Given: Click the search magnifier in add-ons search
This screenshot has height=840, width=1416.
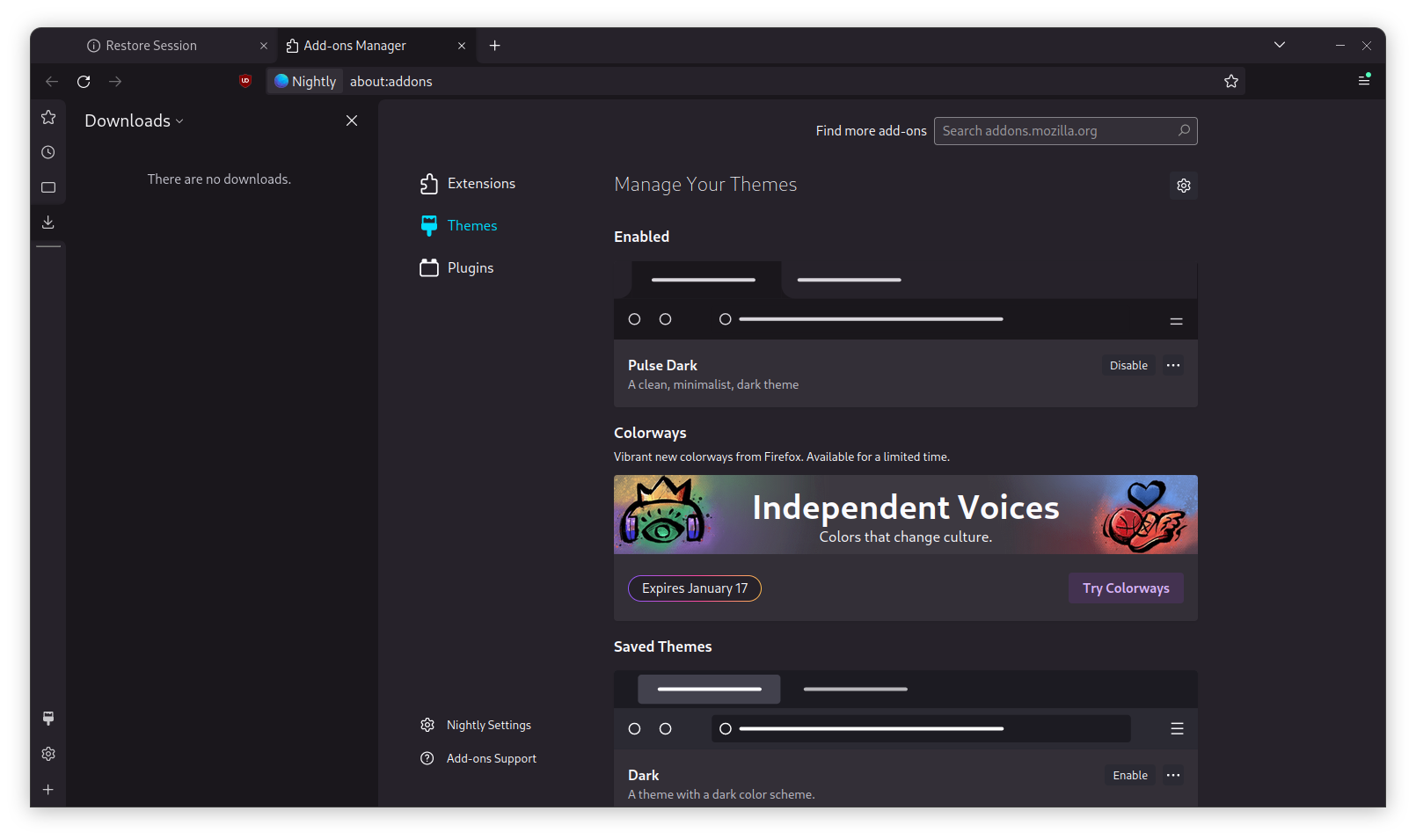Looking at the screenshot, I should point(1184,130).
